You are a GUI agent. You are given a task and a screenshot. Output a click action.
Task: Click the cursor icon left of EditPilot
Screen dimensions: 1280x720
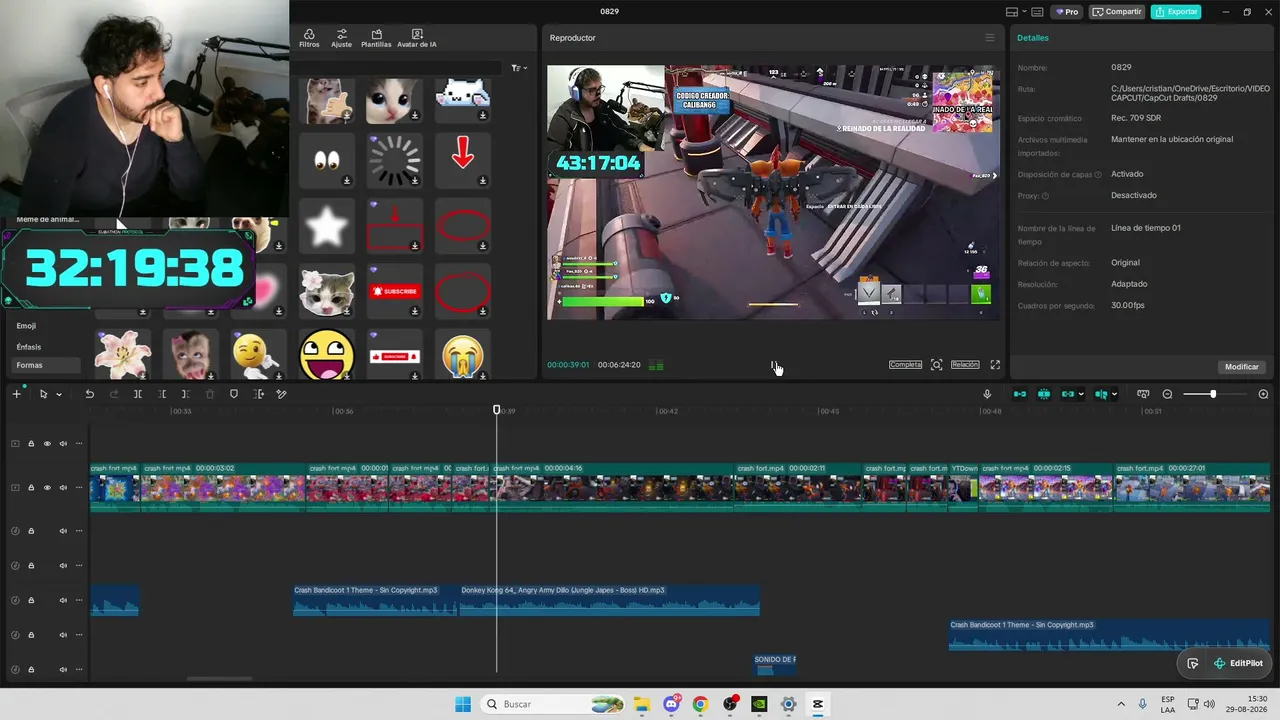click(x=1193, y=663)
